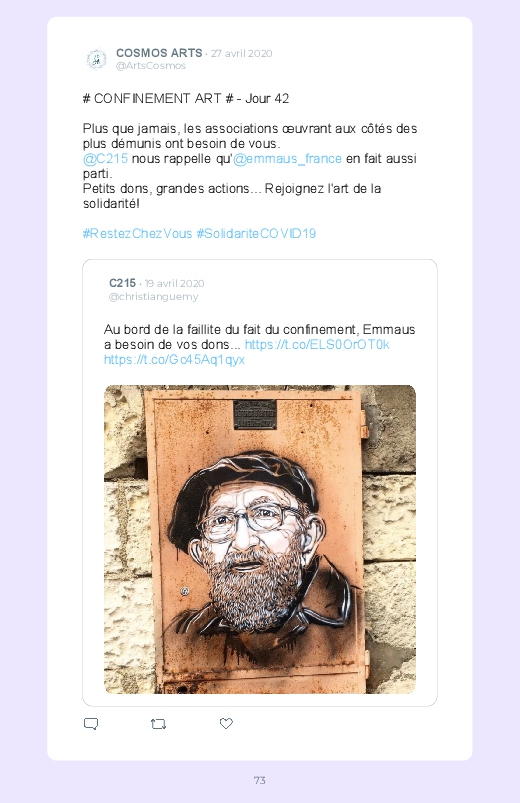Open the @christianguemy handle
The width and height of the screenshot is (520, 803).
(153, 297)
